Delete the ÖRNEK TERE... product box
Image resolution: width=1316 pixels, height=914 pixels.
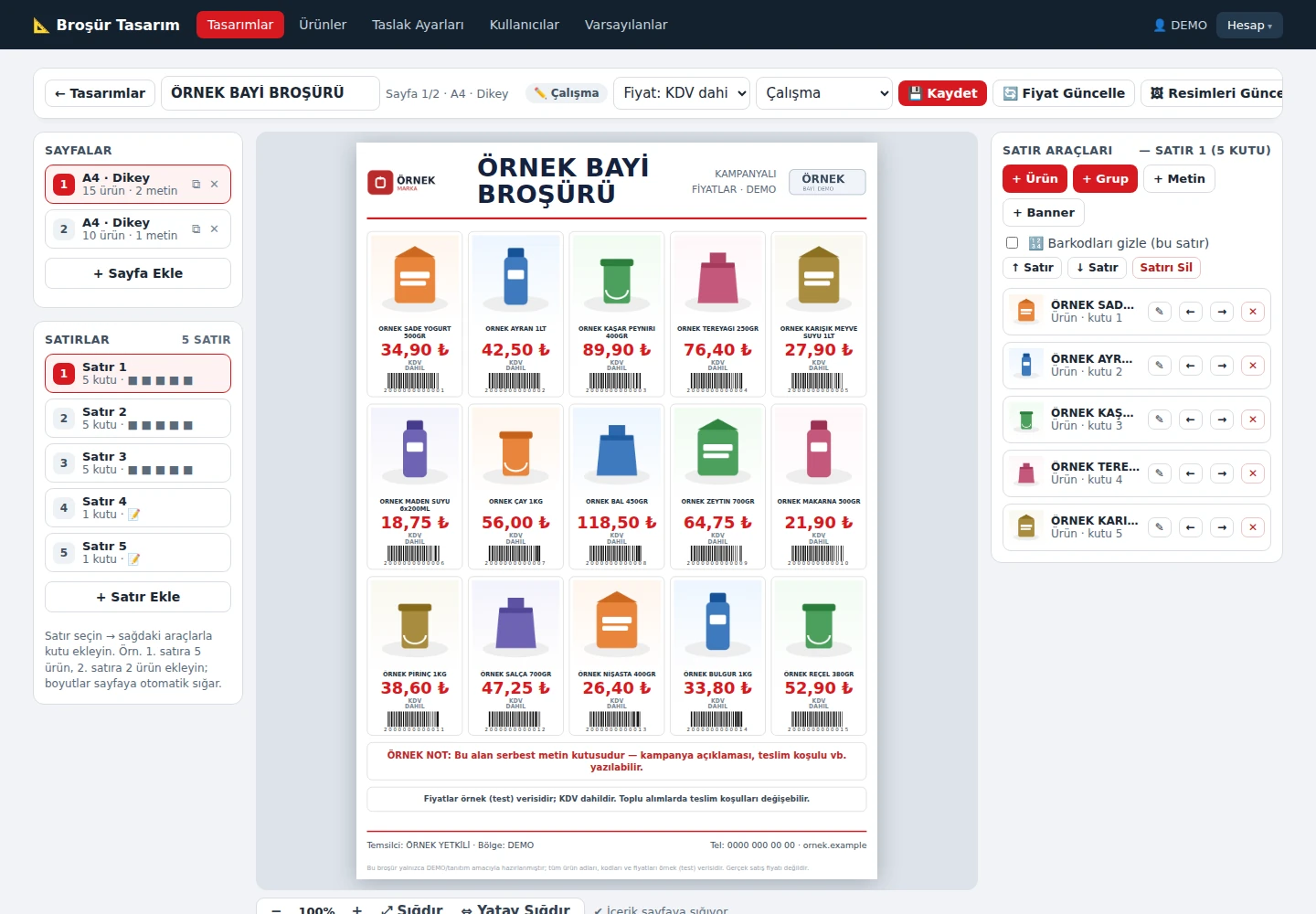pos(1253,473)
